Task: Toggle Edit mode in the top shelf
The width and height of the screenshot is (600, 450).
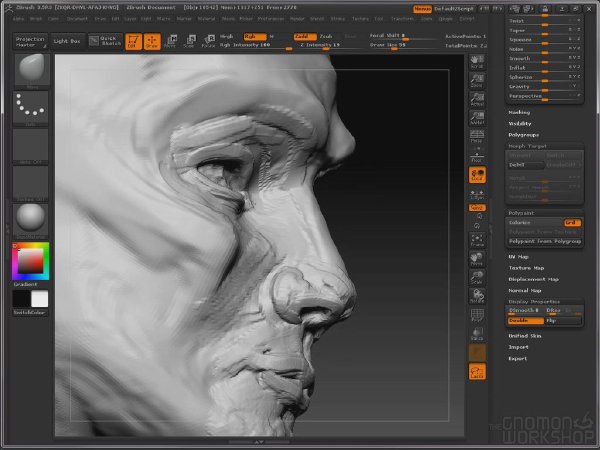Action: point(133,41)
